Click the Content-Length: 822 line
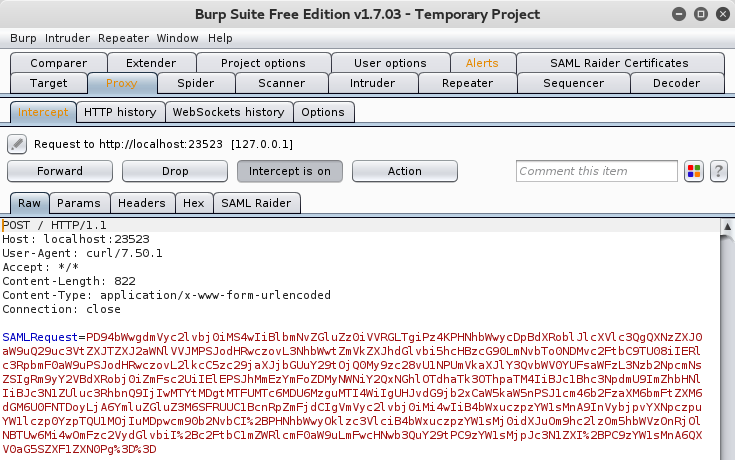The height and width of the screenshot is (460, 735). (69, 281)
